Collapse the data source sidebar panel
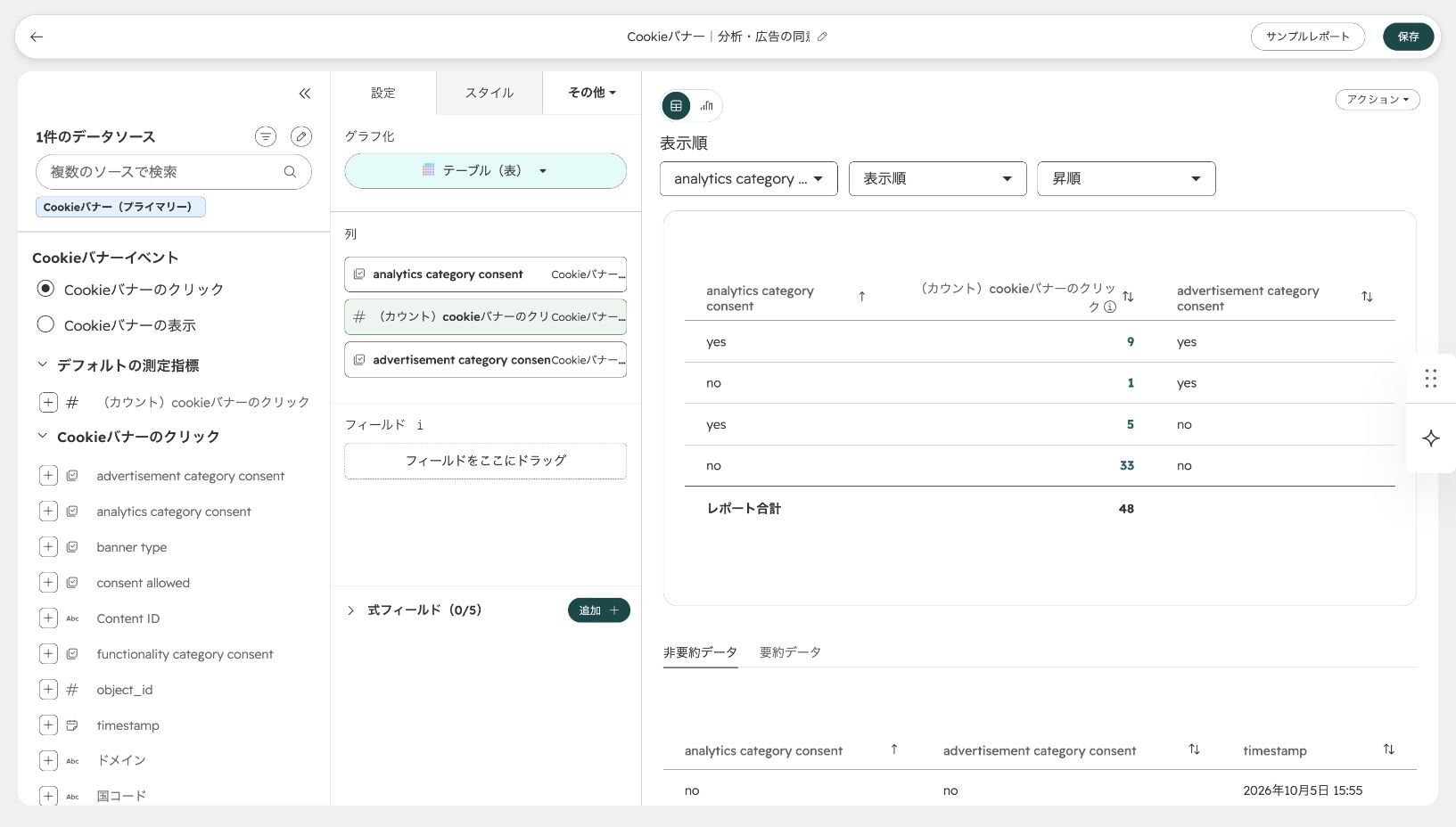 [305, 93]
